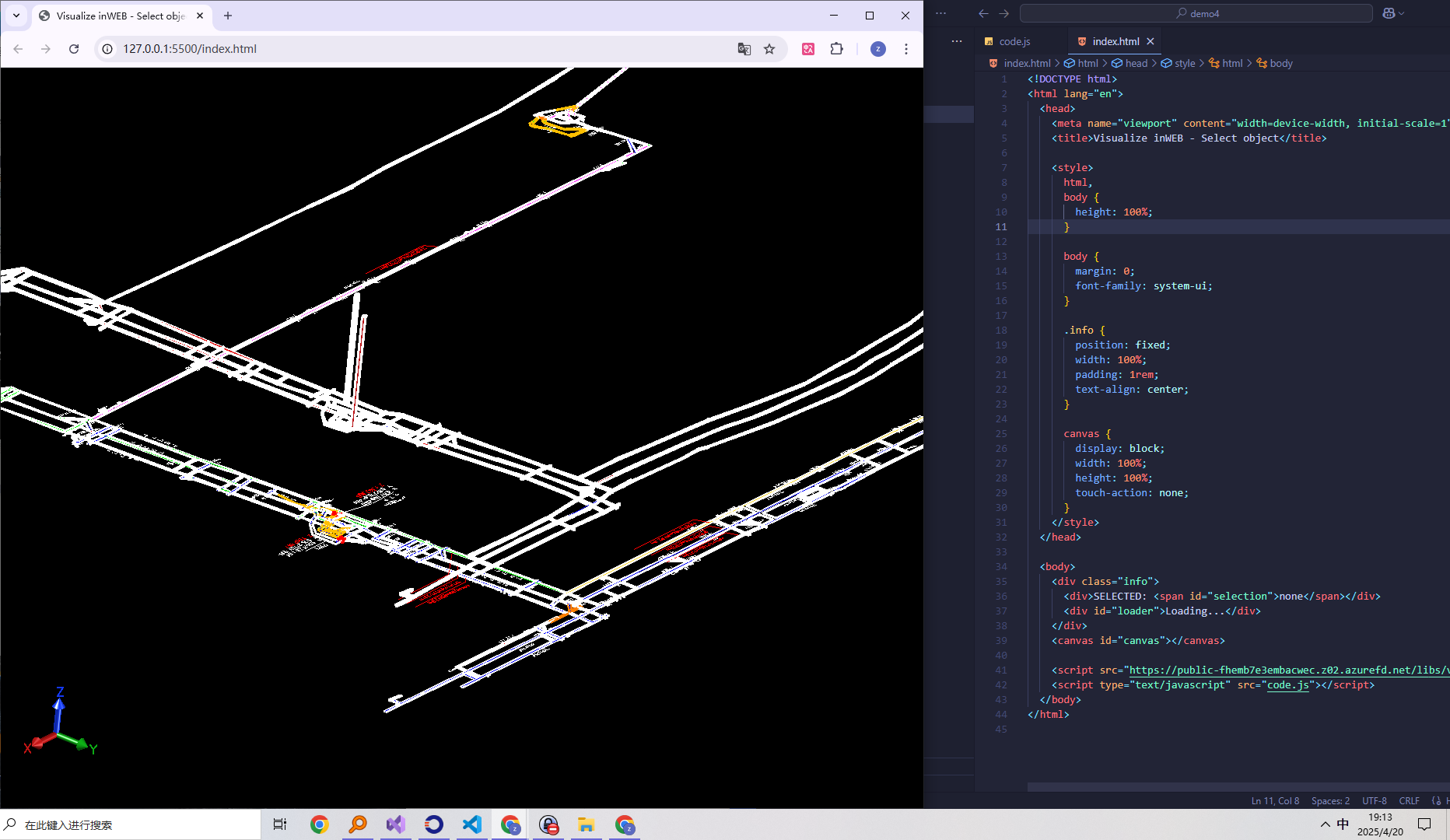1450x840 pixels.
Task: Open Chrome extensions puzzle icon
Action: (837, 49)
